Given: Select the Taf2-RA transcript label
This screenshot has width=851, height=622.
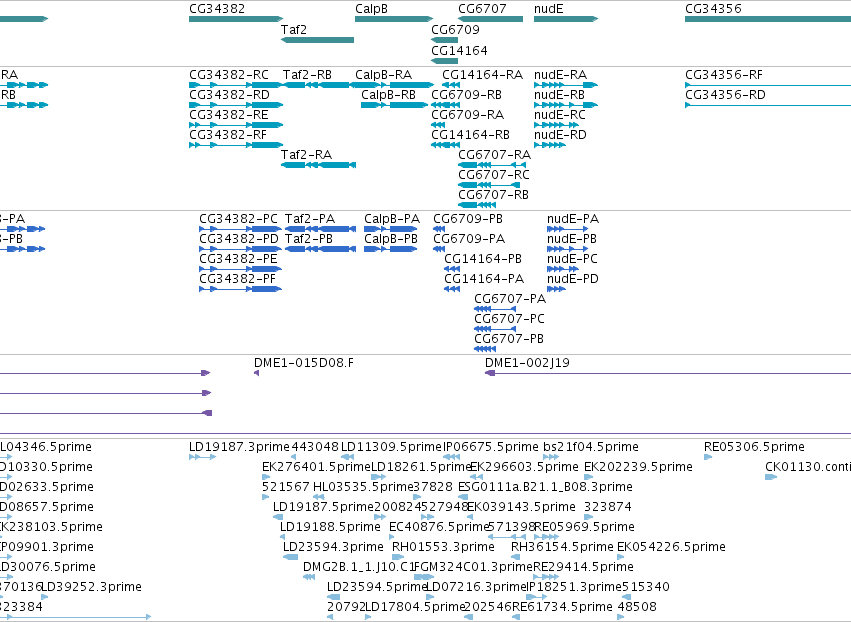Looking at the screenshot, I should click(x=306, y=155).
